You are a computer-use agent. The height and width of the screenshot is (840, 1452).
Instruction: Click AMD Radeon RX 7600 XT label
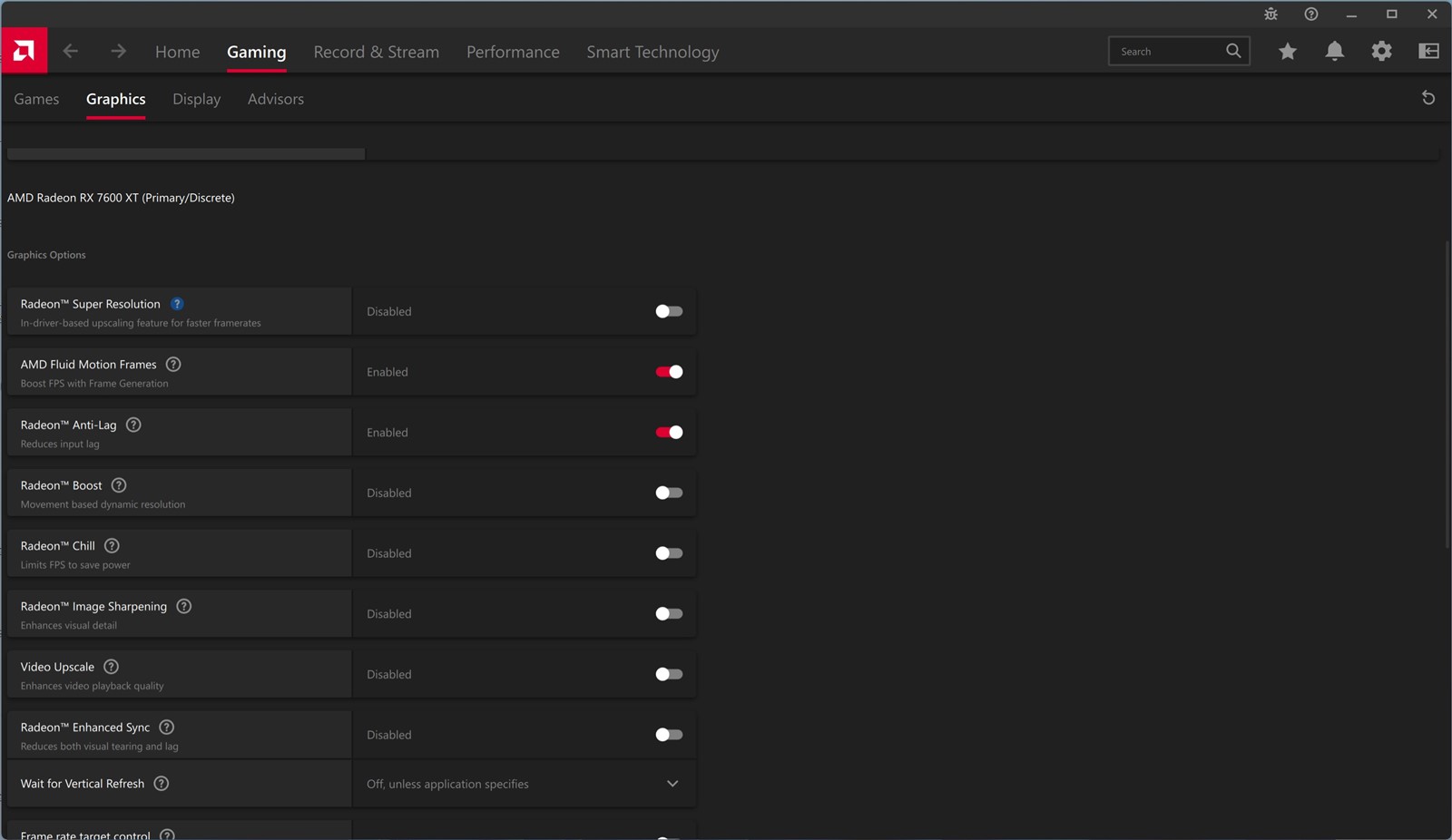(121, 198)
